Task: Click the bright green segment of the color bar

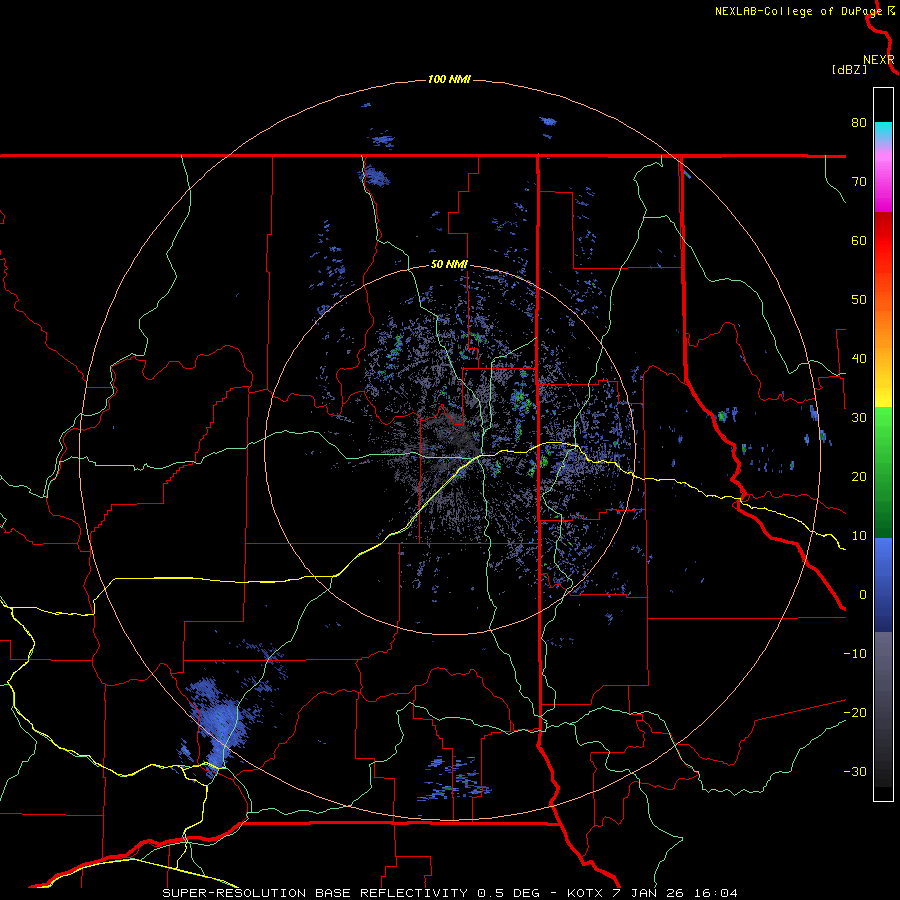Action: pos(883,423)
